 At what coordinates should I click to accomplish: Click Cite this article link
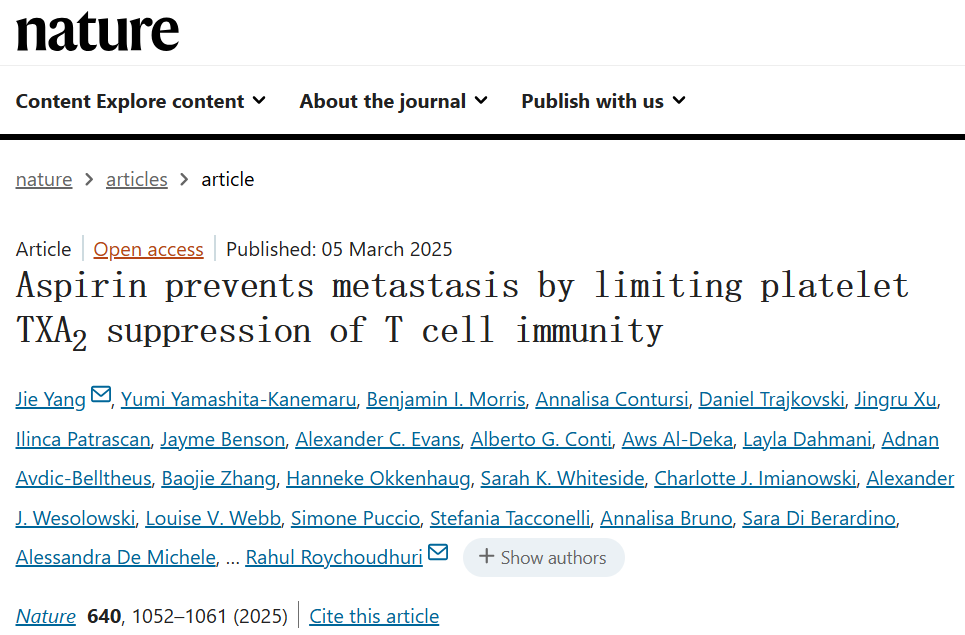(x=374, y=616)
